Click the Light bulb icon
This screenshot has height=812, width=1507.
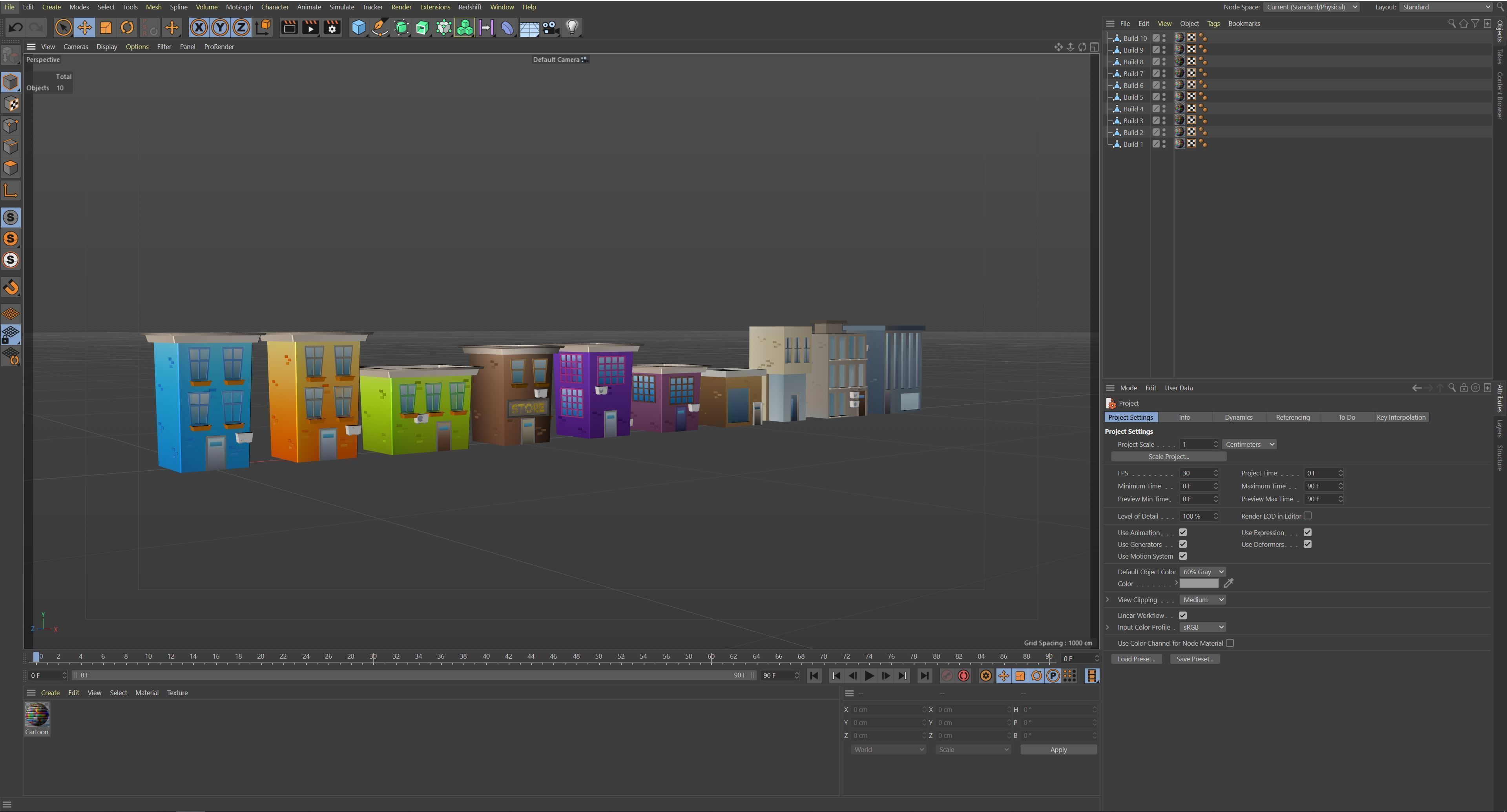click(572, 27)
